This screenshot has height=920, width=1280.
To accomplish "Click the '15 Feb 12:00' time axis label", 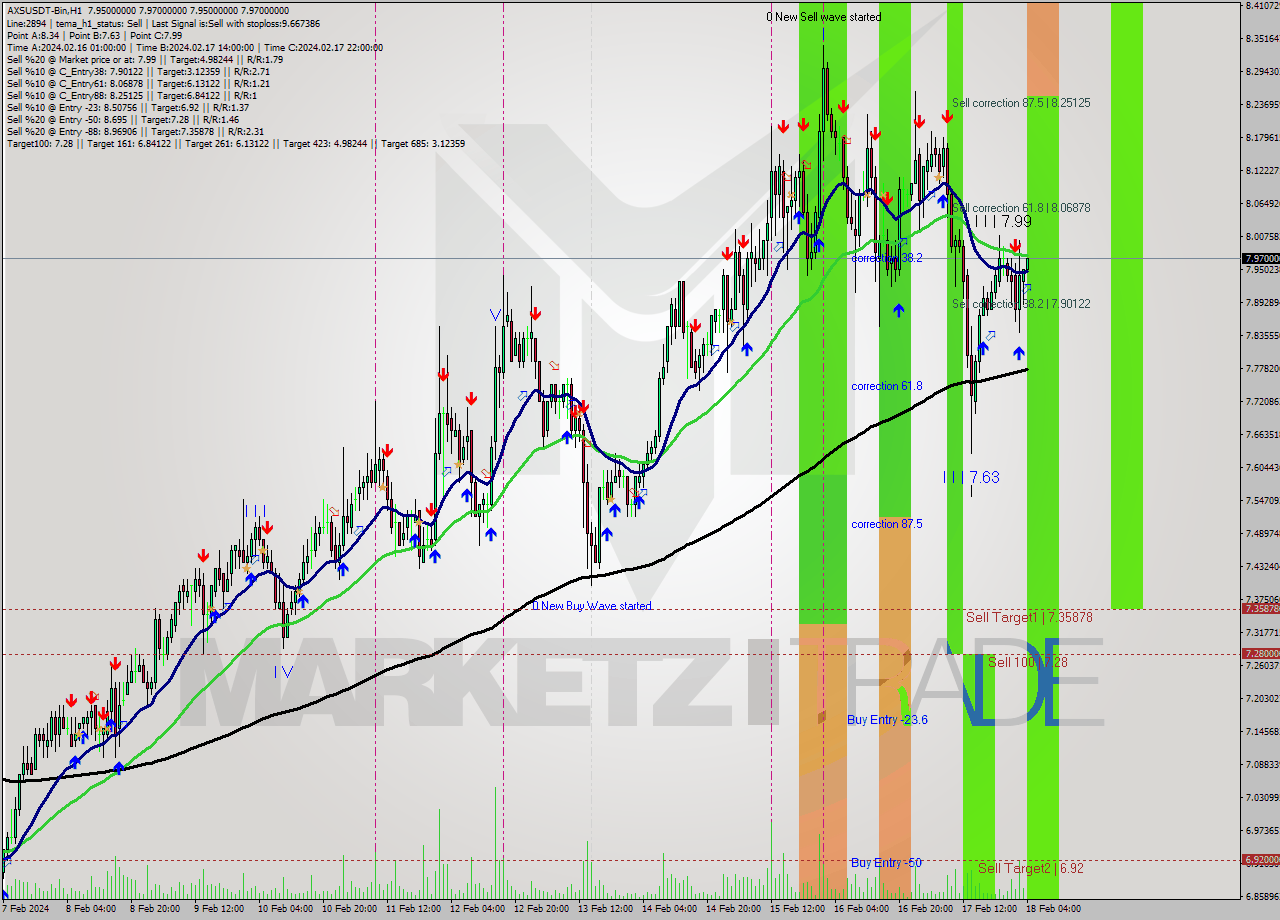I will point(795,909).
